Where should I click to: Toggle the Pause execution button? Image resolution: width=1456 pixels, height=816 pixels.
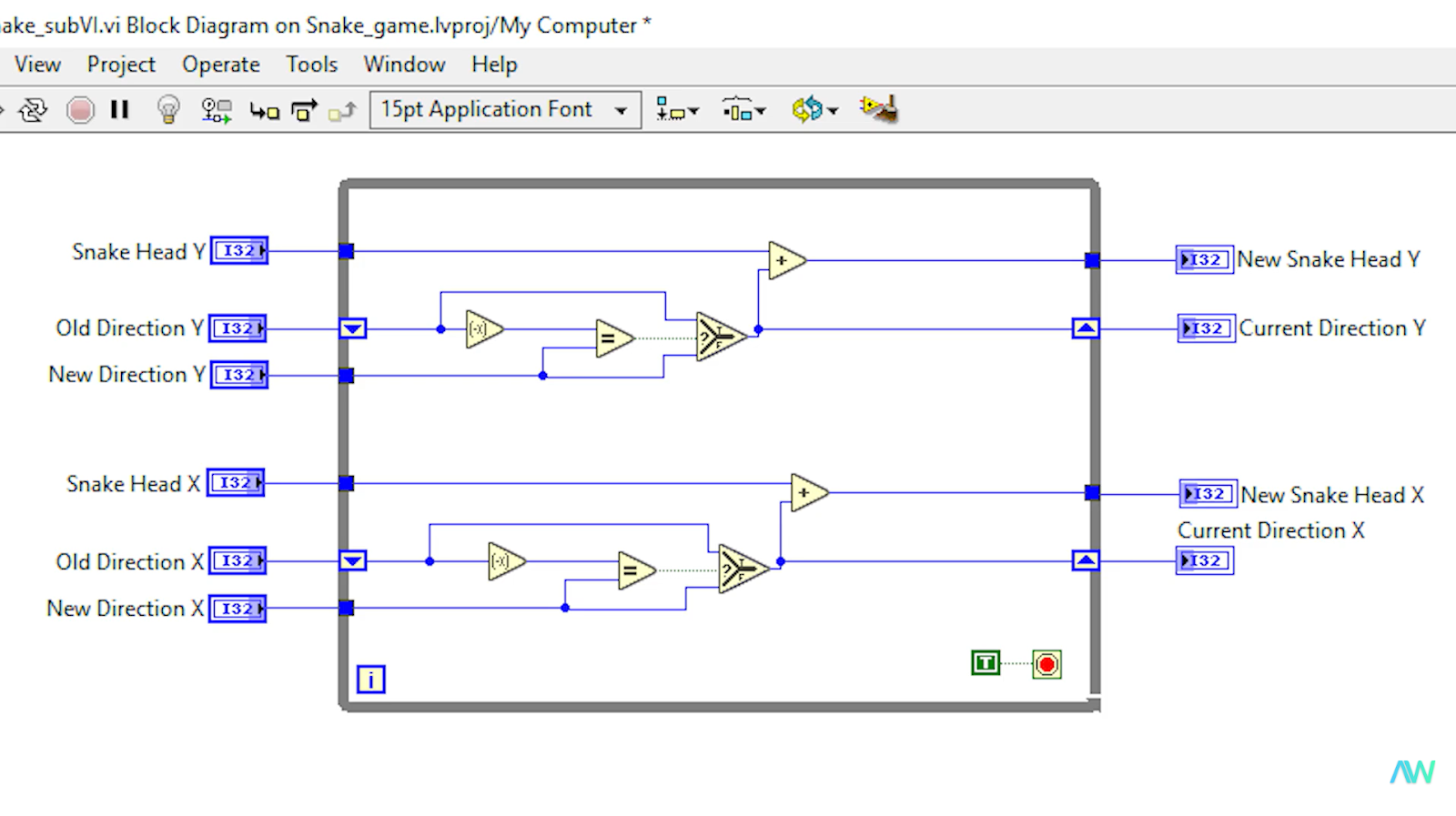coord(119,110)
